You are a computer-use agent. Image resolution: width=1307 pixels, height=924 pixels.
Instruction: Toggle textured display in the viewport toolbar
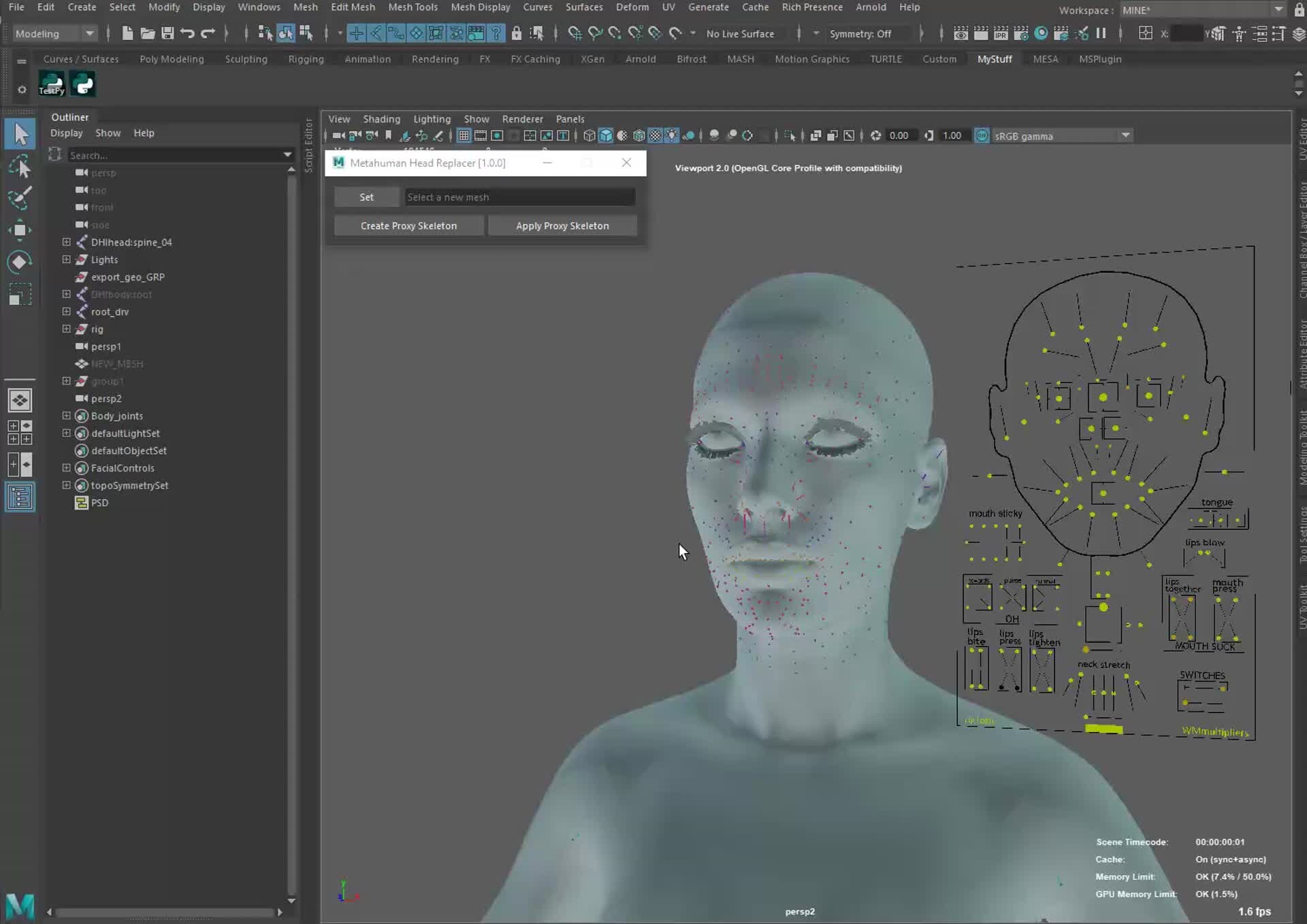coord(655,135)
